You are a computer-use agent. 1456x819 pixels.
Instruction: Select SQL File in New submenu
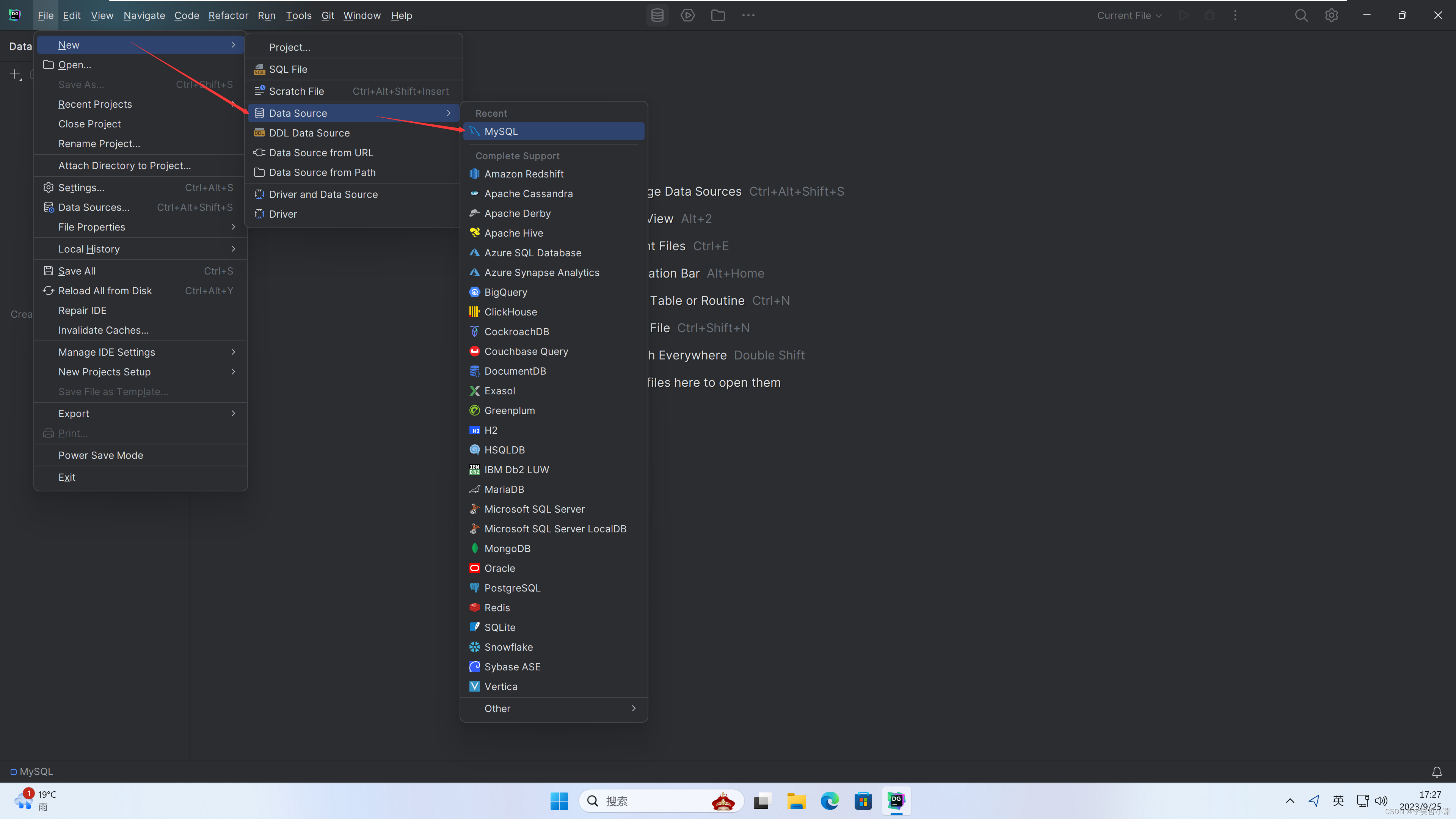click(x=354, y=69)
